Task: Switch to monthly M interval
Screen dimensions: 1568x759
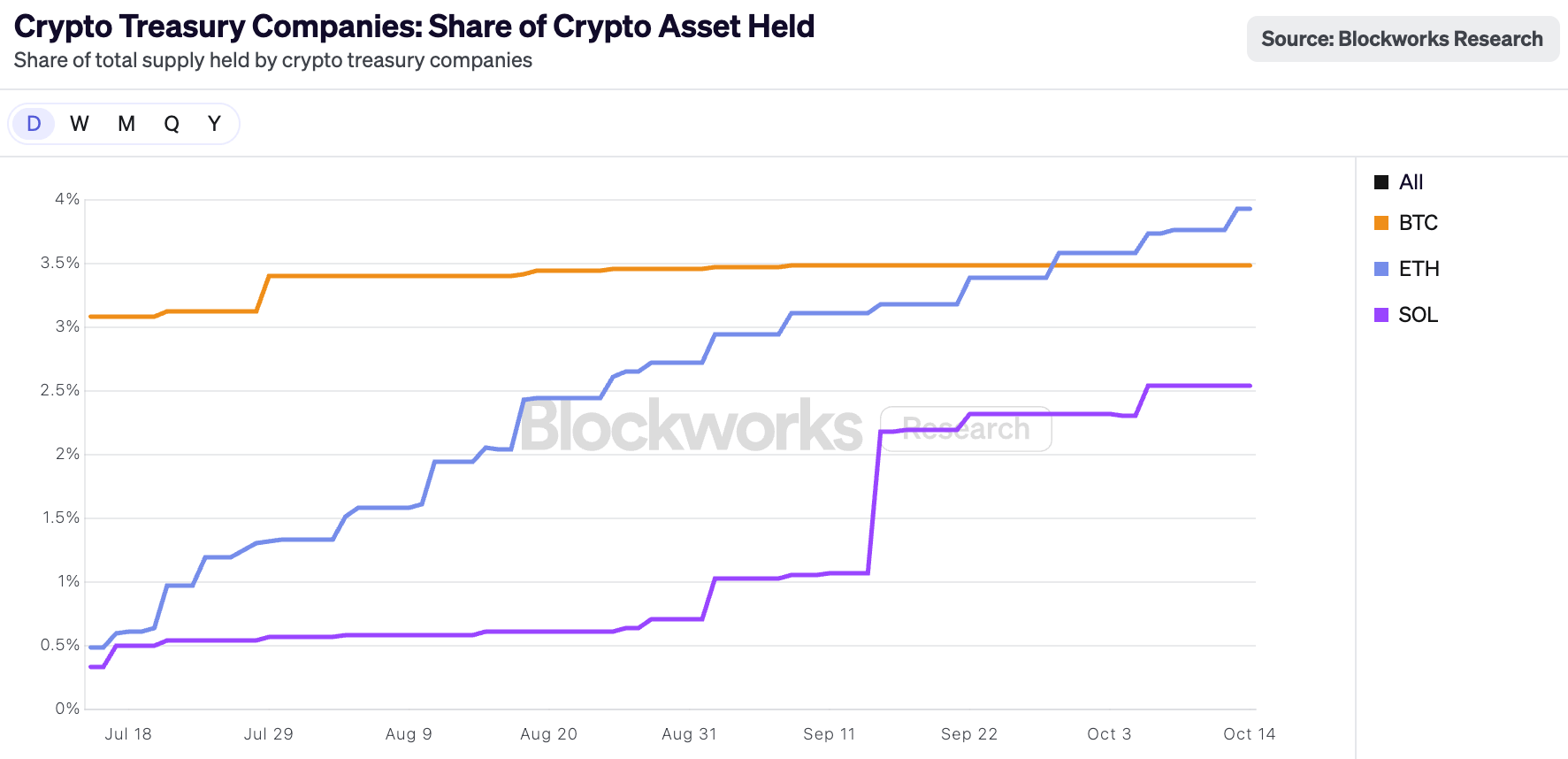Action: (x=126, y=124)
